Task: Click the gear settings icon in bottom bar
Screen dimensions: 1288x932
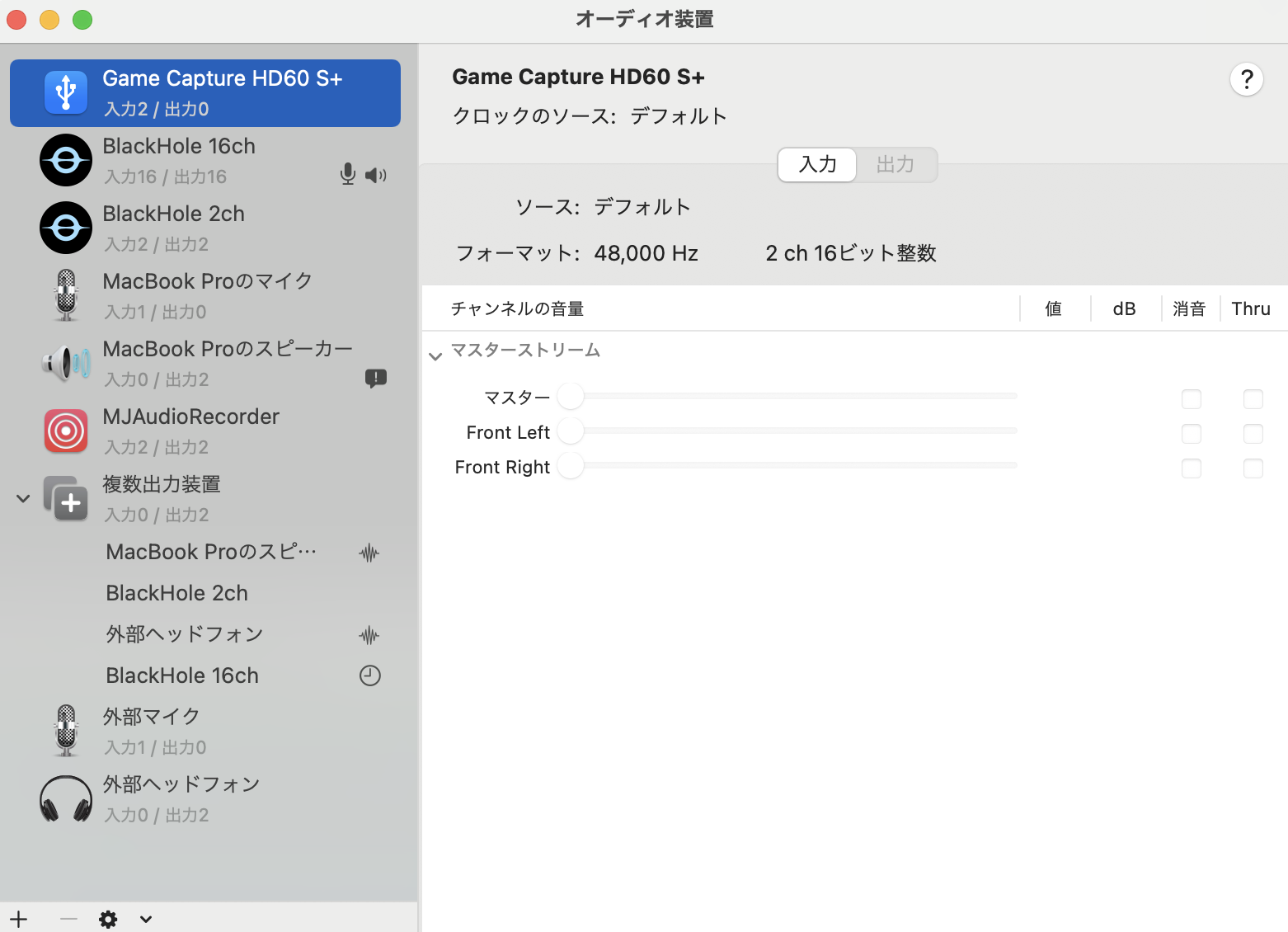Action: tap(108, 919)
